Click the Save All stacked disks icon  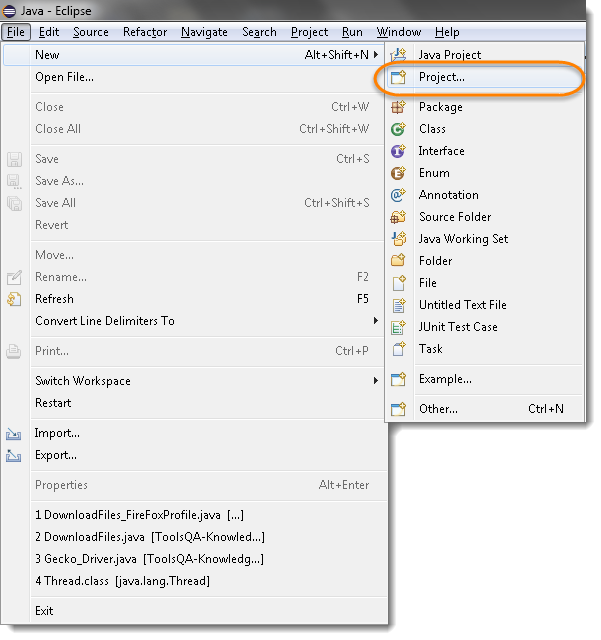click(x=14, y=203)
